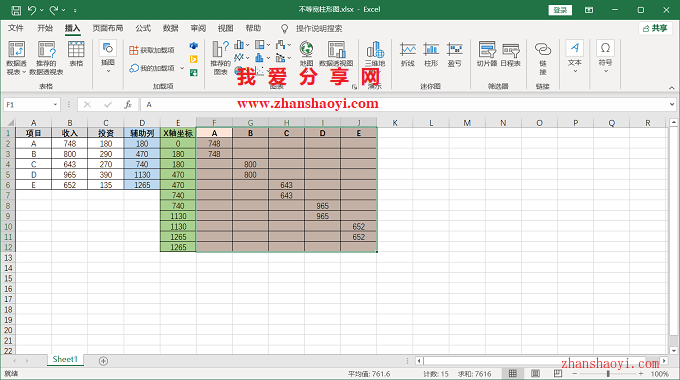The height and width of the screenshot is (380, 680).
Task: Redo the last action
Action: click(54, 10)
